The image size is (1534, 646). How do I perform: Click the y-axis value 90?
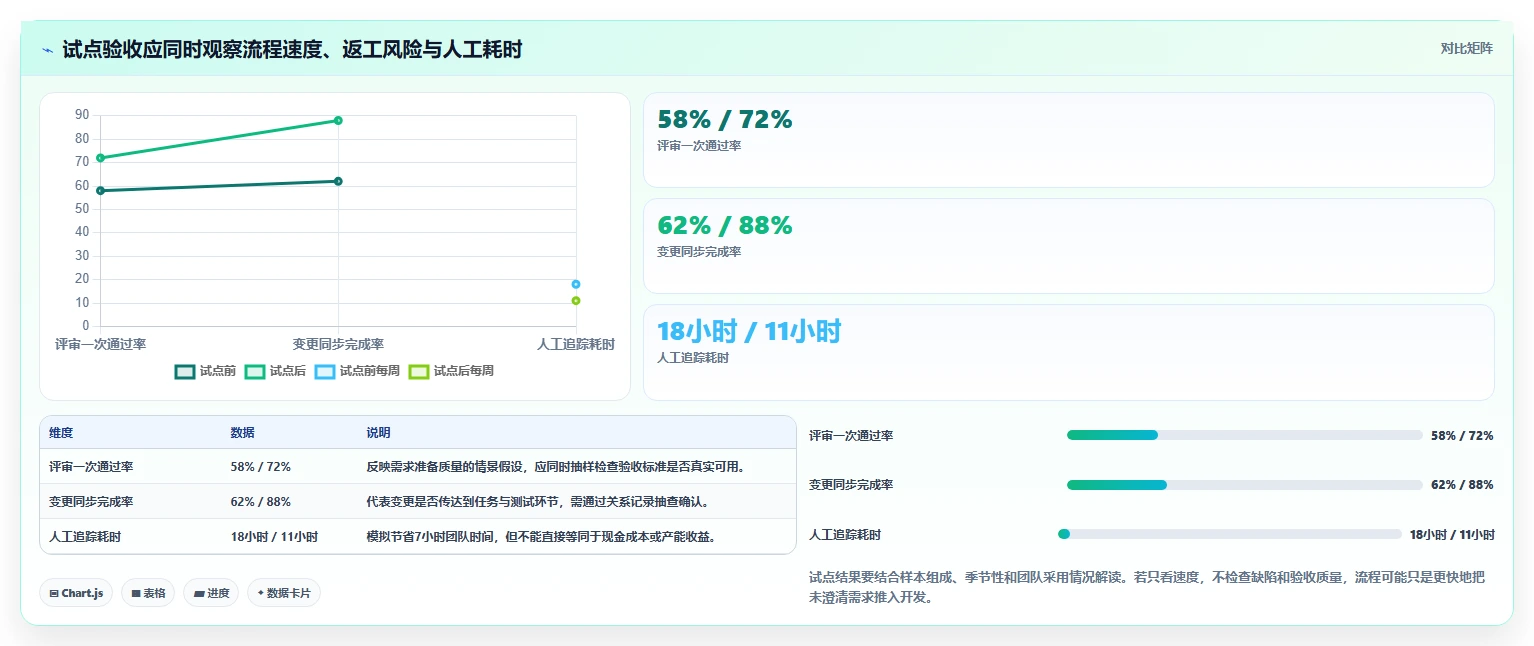pos(82,115)
